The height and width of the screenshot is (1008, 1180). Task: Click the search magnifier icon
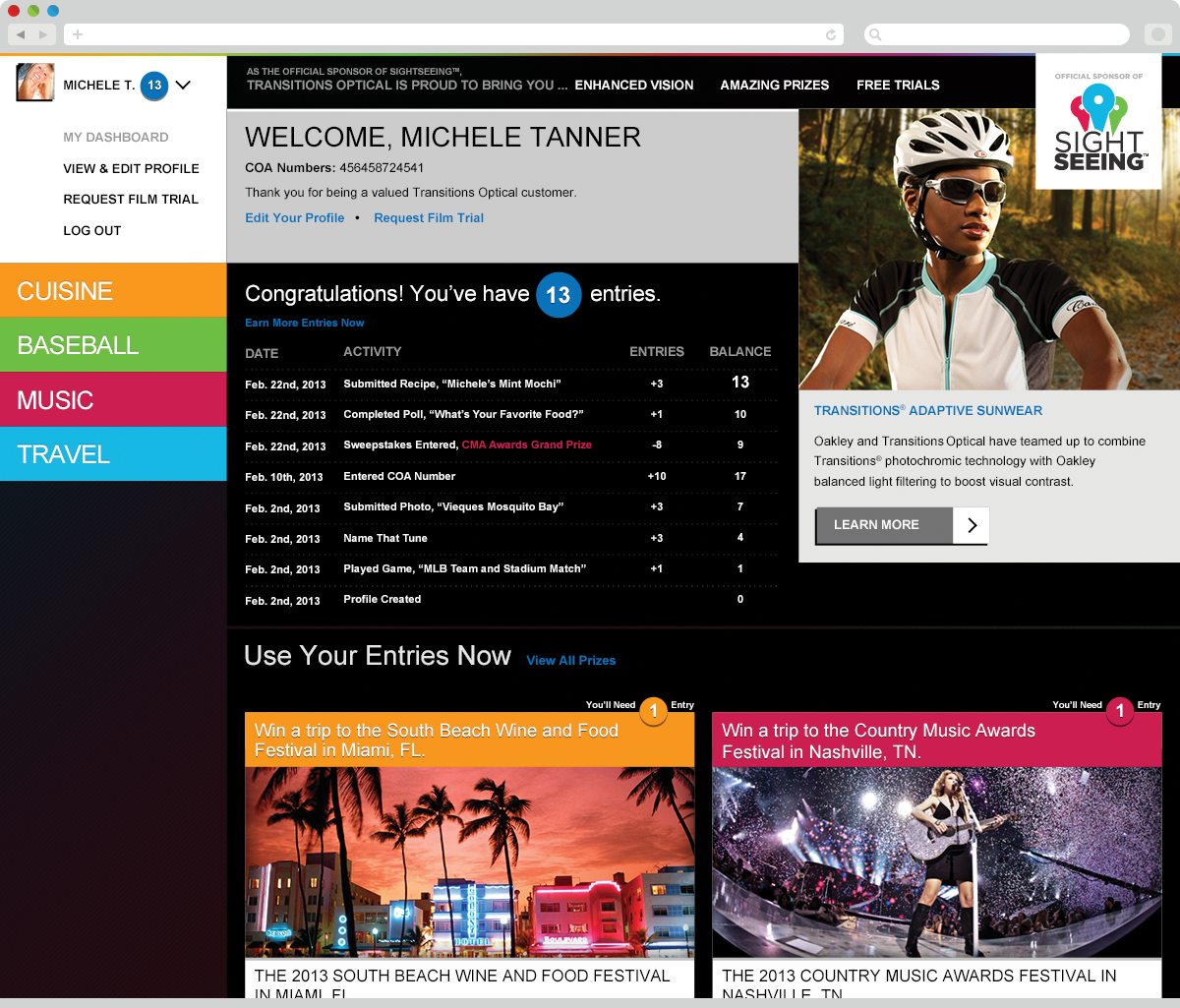[x=875, y=34]
